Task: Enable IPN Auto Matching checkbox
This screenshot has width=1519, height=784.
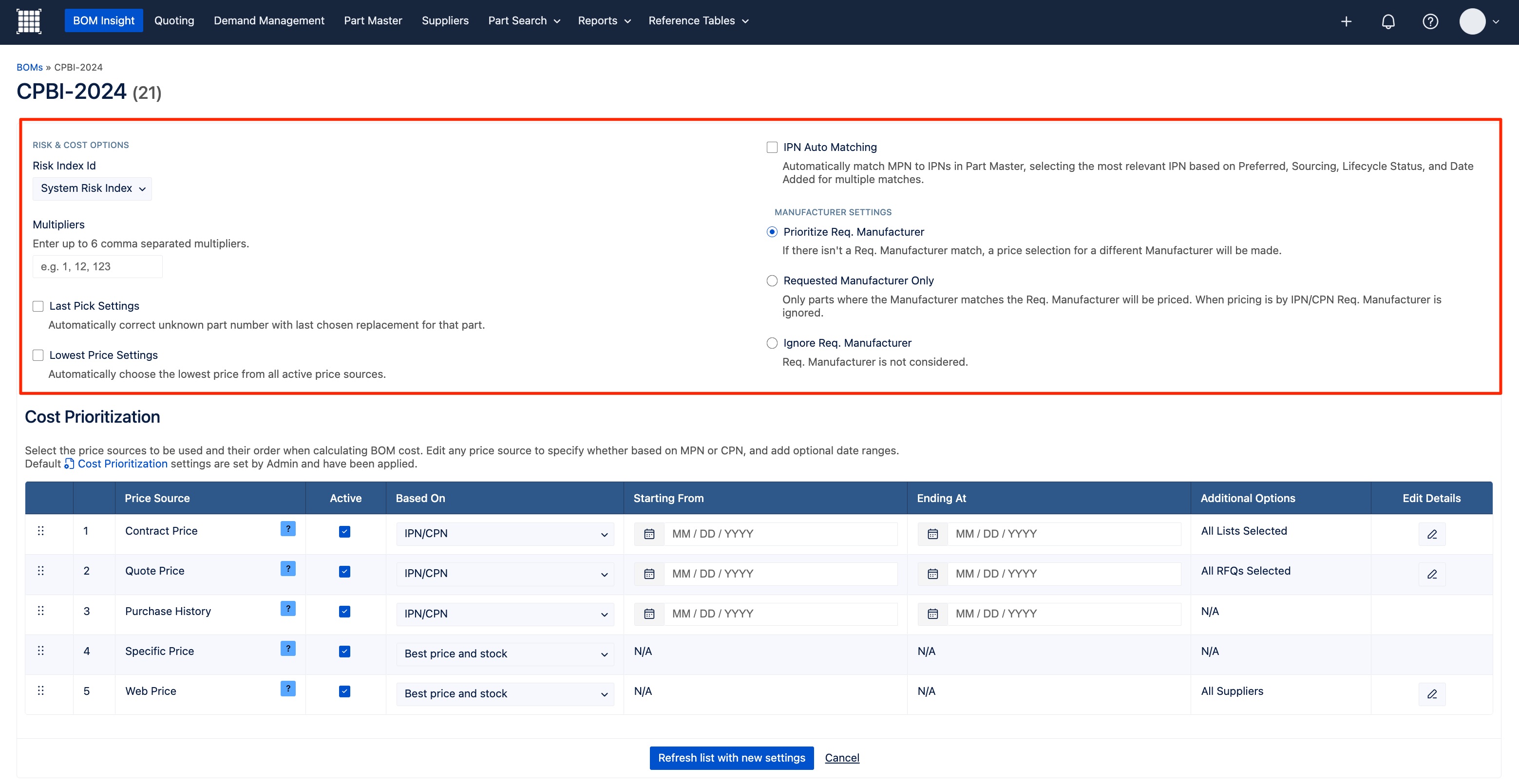Action: click(x=772, y=148)
